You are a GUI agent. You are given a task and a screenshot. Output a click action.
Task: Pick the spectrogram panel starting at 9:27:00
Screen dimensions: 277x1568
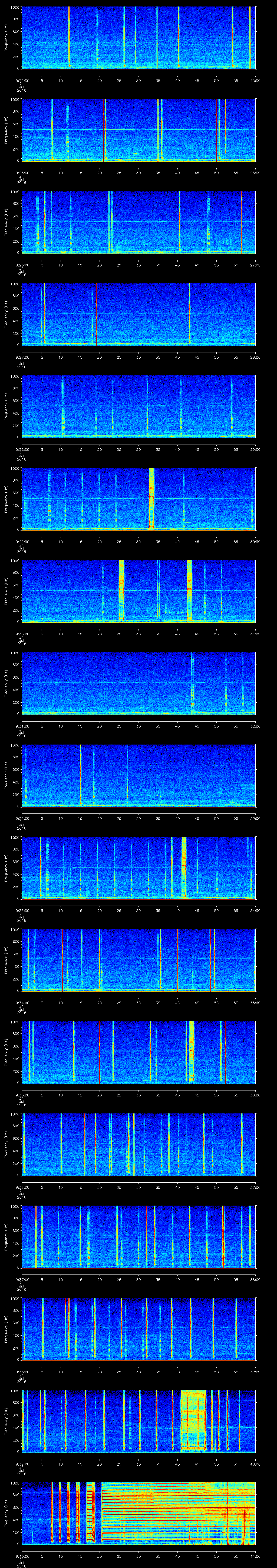pyautogui.click(x=139, y=315)
